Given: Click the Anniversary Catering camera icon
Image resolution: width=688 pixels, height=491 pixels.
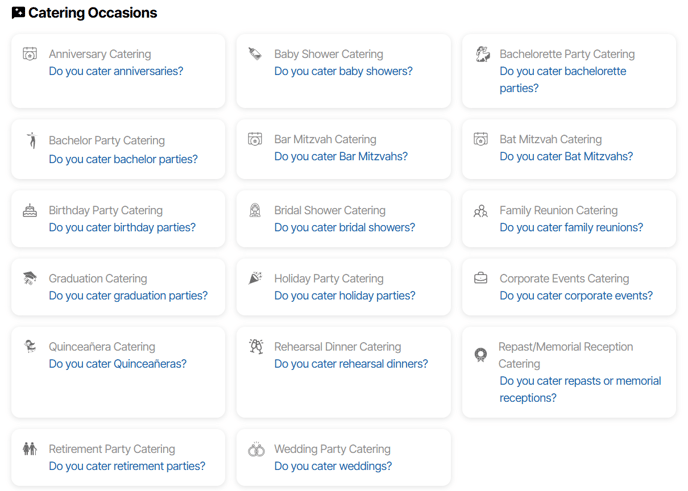Looking at the screenshot, I should click(30, 54).
